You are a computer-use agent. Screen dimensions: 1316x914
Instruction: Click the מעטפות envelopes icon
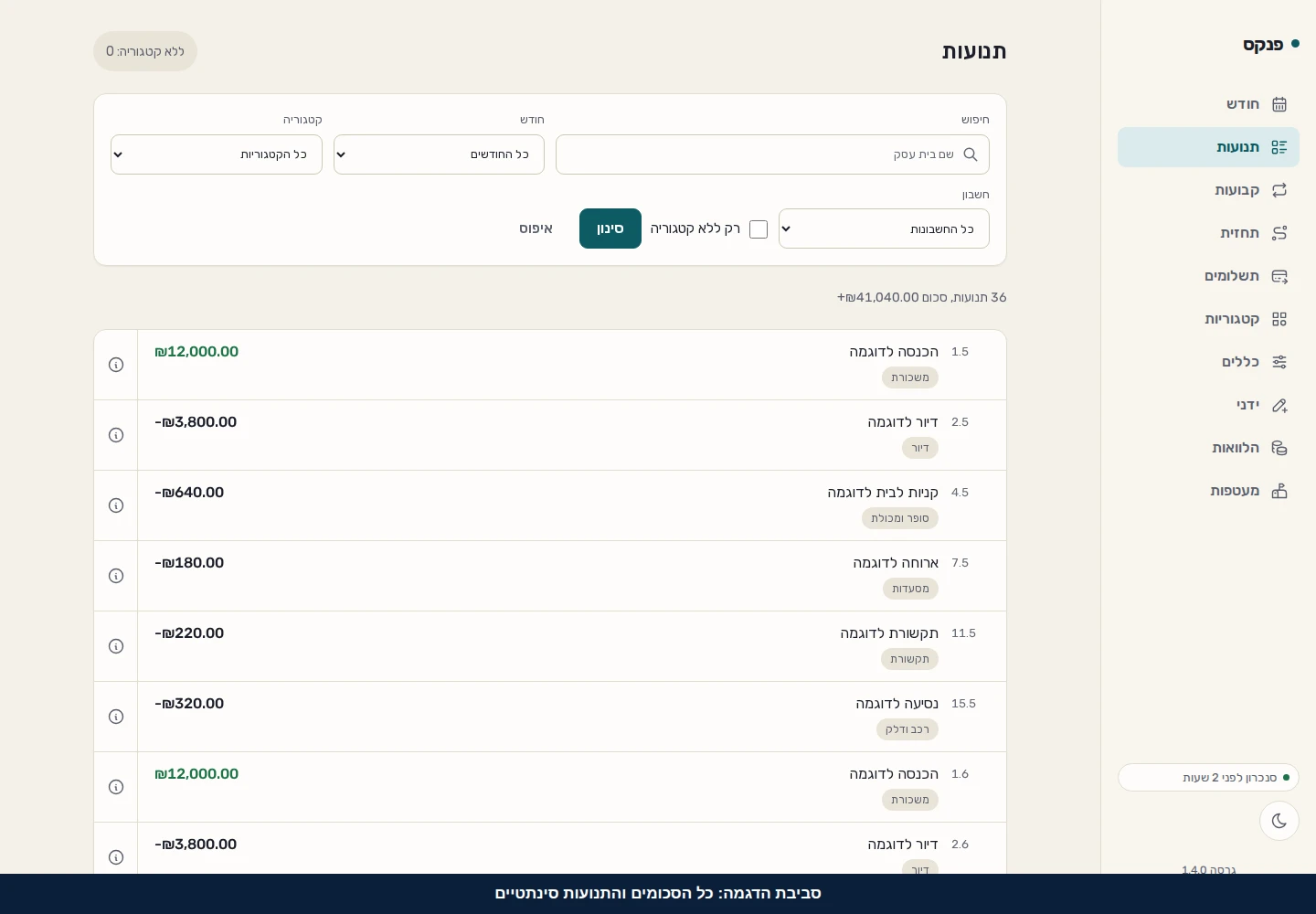click(1279, 491)
